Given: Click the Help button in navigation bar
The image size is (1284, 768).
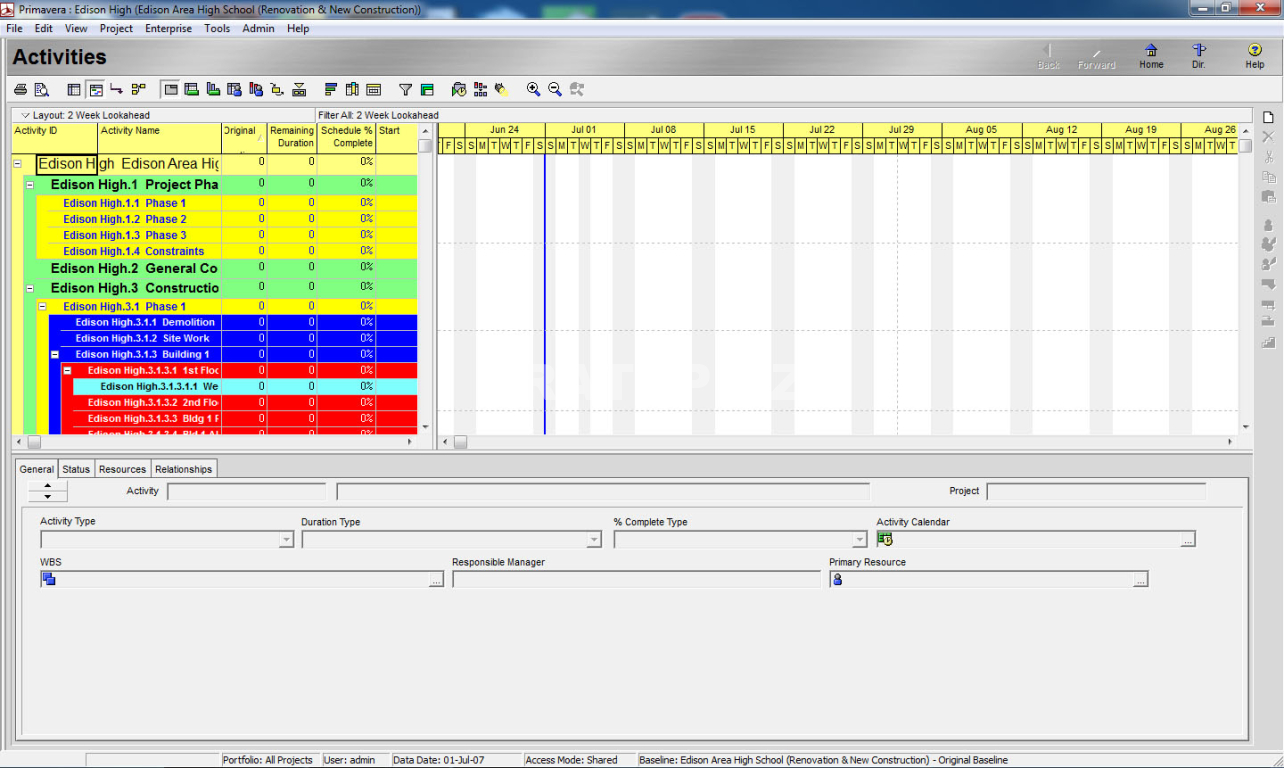Looking at the screenshot, I should pyautogui.click(x=1254, y=56).
